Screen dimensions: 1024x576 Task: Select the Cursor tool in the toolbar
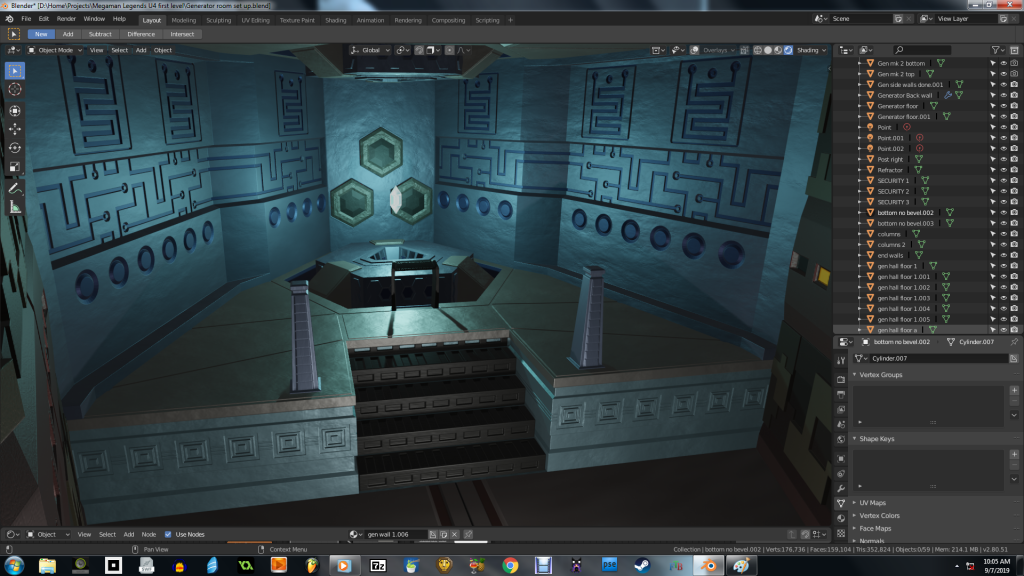pos(15,89)
